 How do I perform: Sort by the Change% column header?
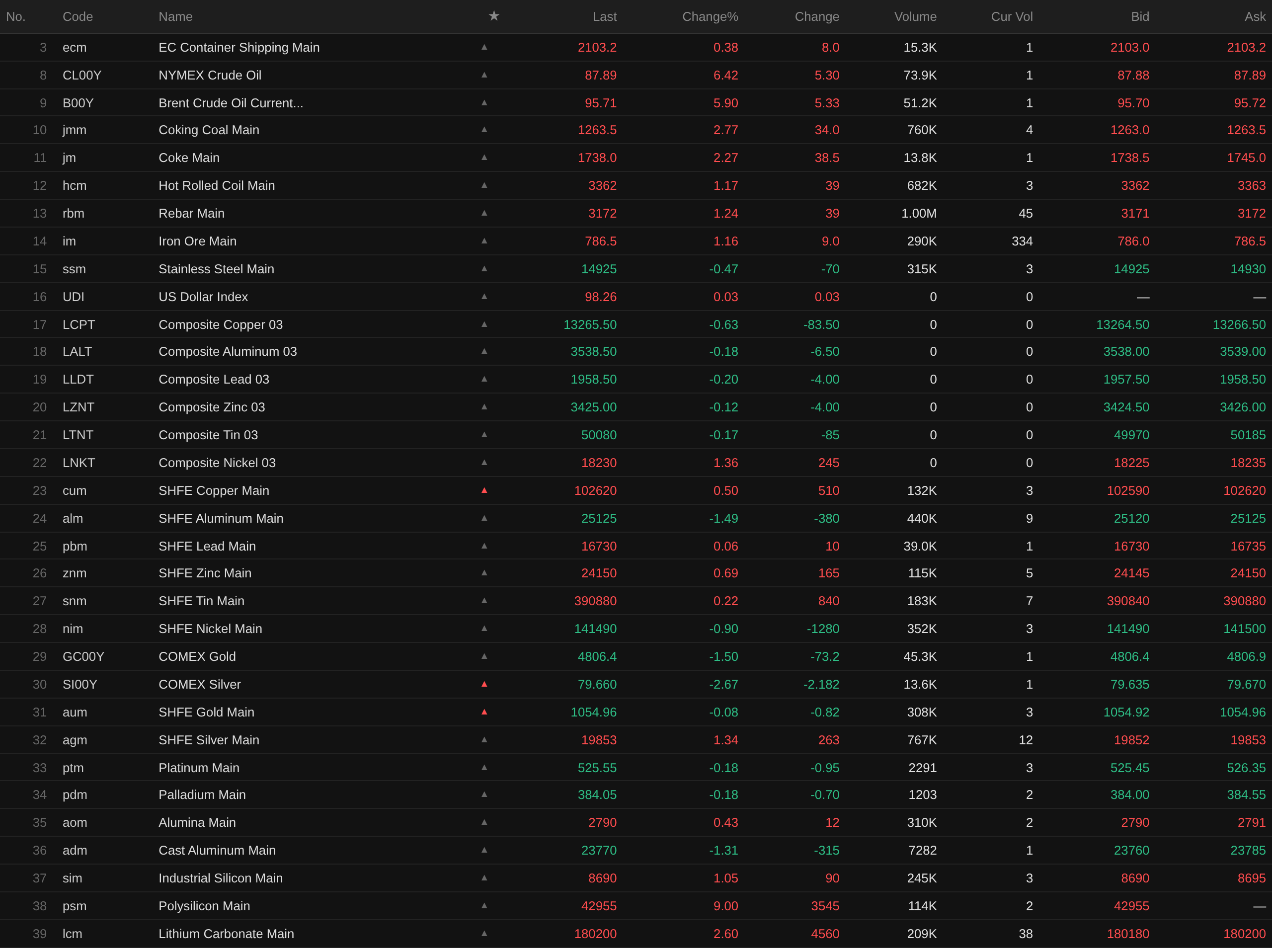(710, 17)
